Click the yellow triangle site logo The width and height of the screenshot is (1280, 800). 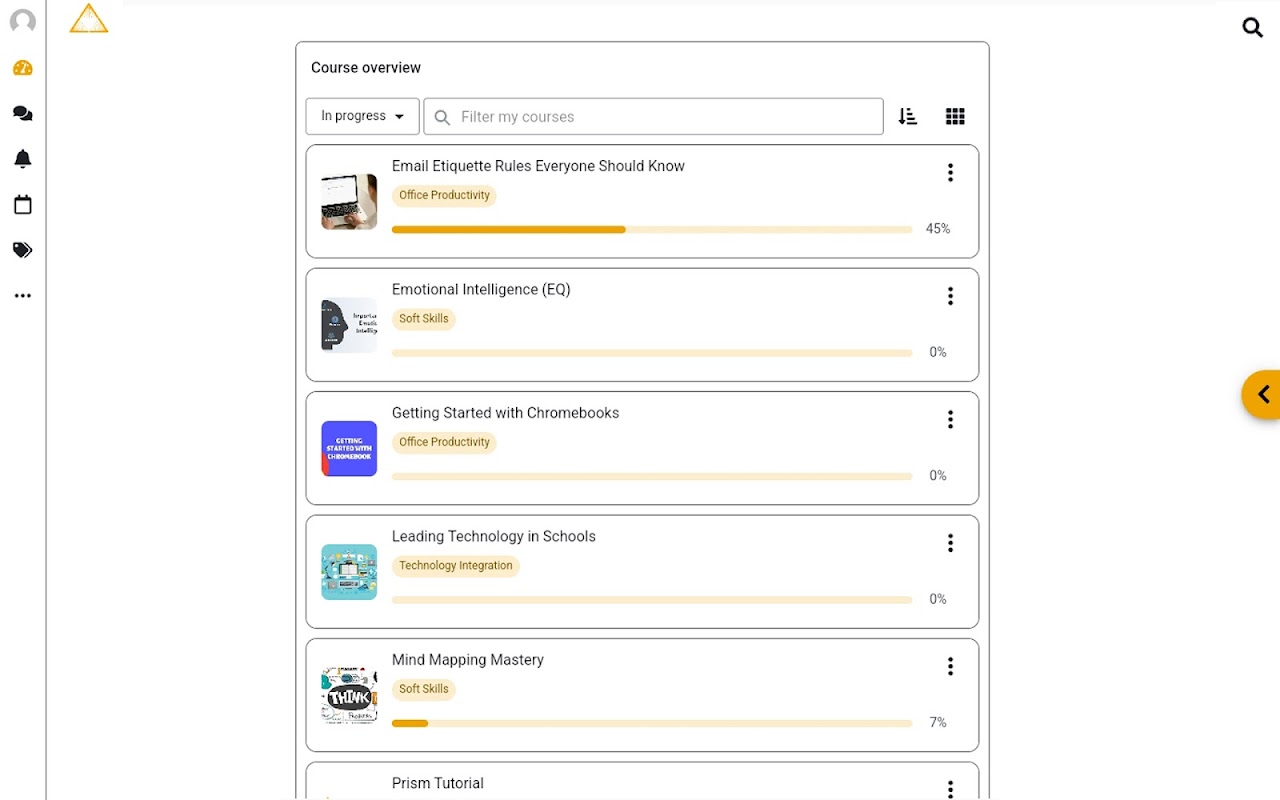coord(89,19)
